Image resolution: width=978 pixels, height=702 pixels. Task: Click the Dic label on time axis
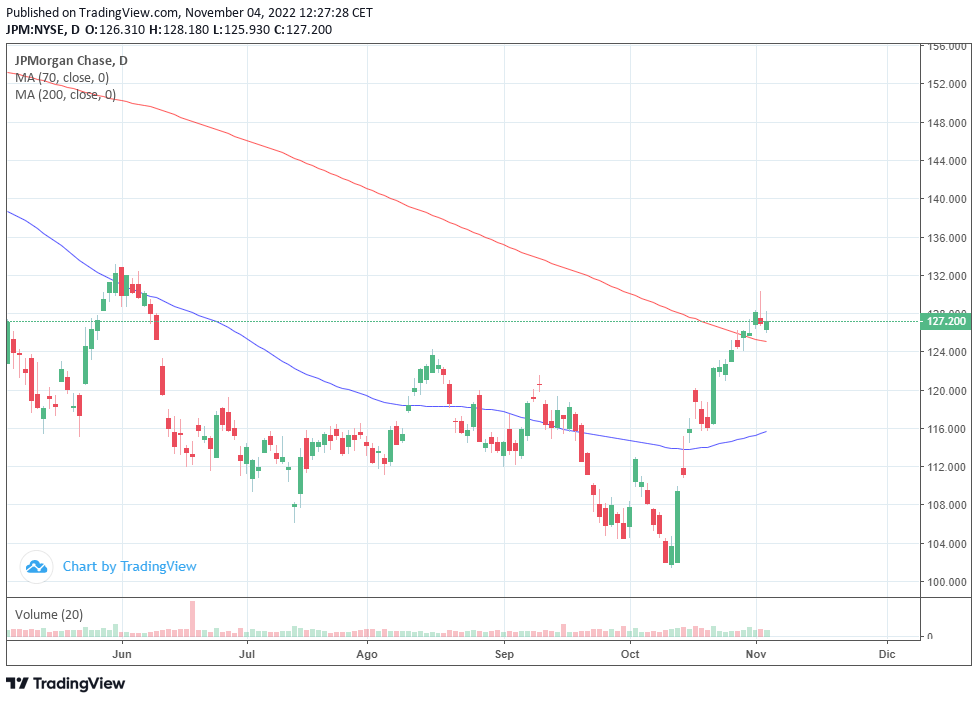[x=887, y=654]
